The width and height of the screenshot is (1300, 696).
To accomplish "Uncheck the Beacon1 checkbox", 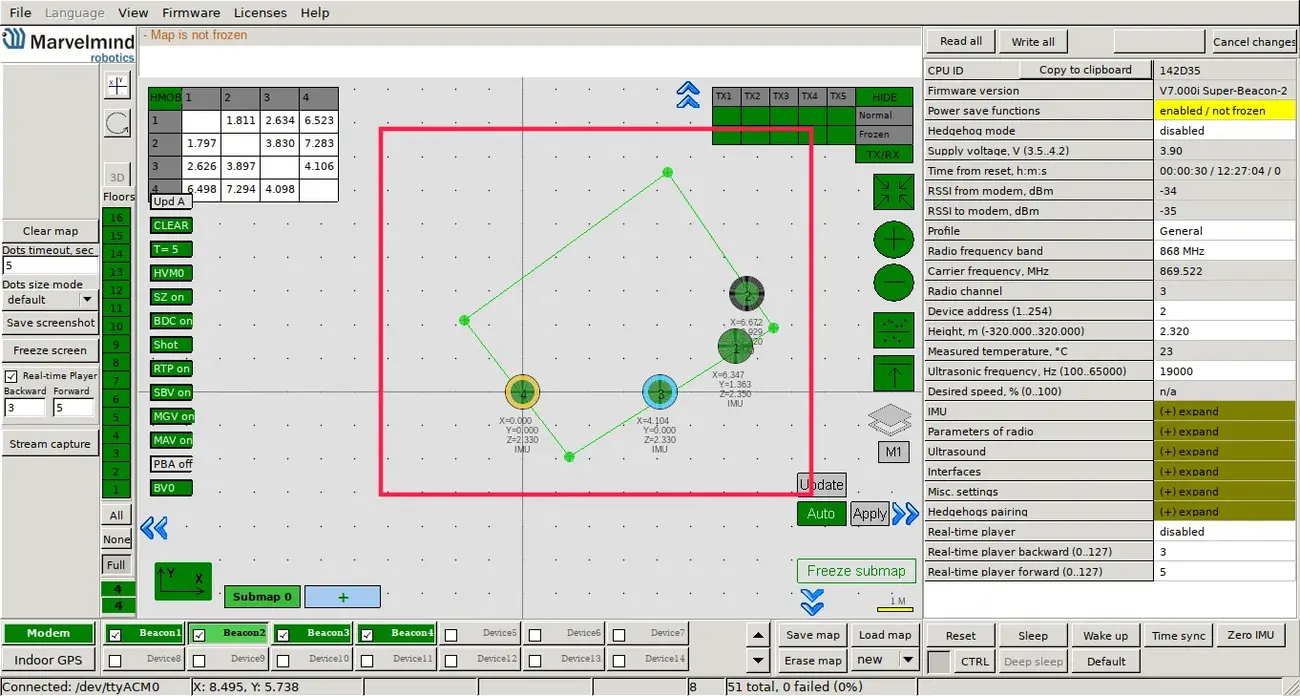I will [x=115, y=634].
